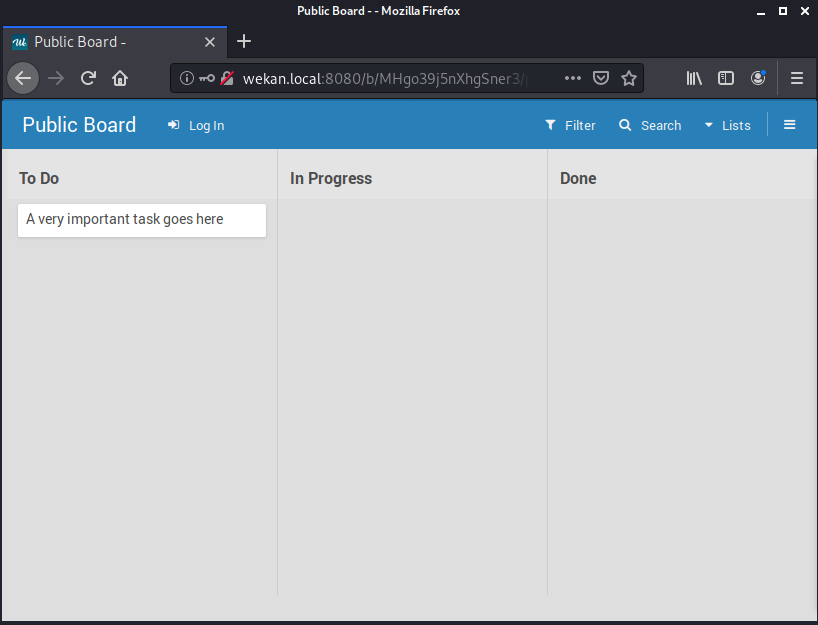The width and height of the screenshot is (818, 625).
Task: Toggle the Firefox sidebar view
Action: click(x=726, y=78)
